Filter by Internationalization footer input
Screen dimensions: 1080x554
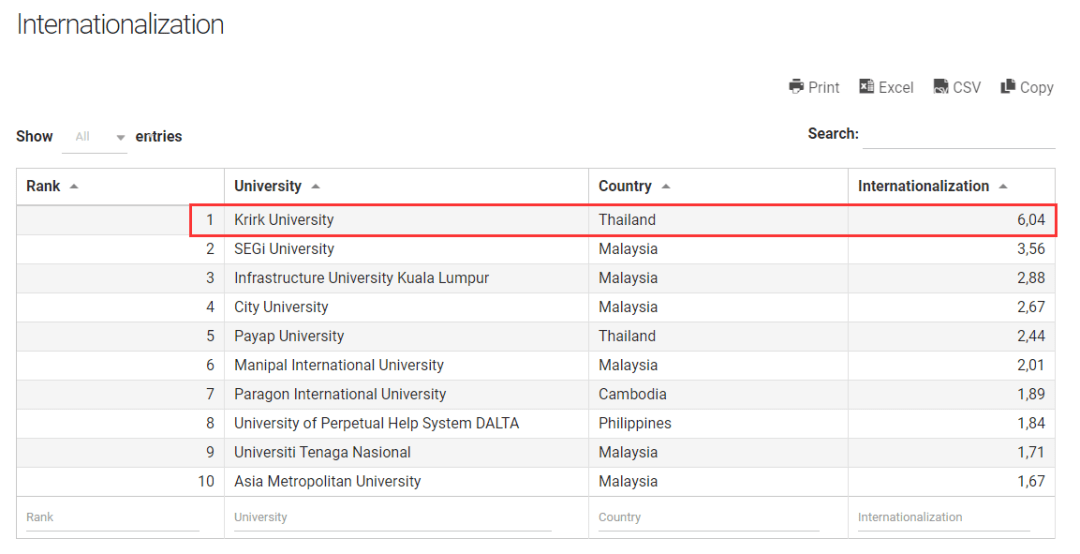coord(943,518)
